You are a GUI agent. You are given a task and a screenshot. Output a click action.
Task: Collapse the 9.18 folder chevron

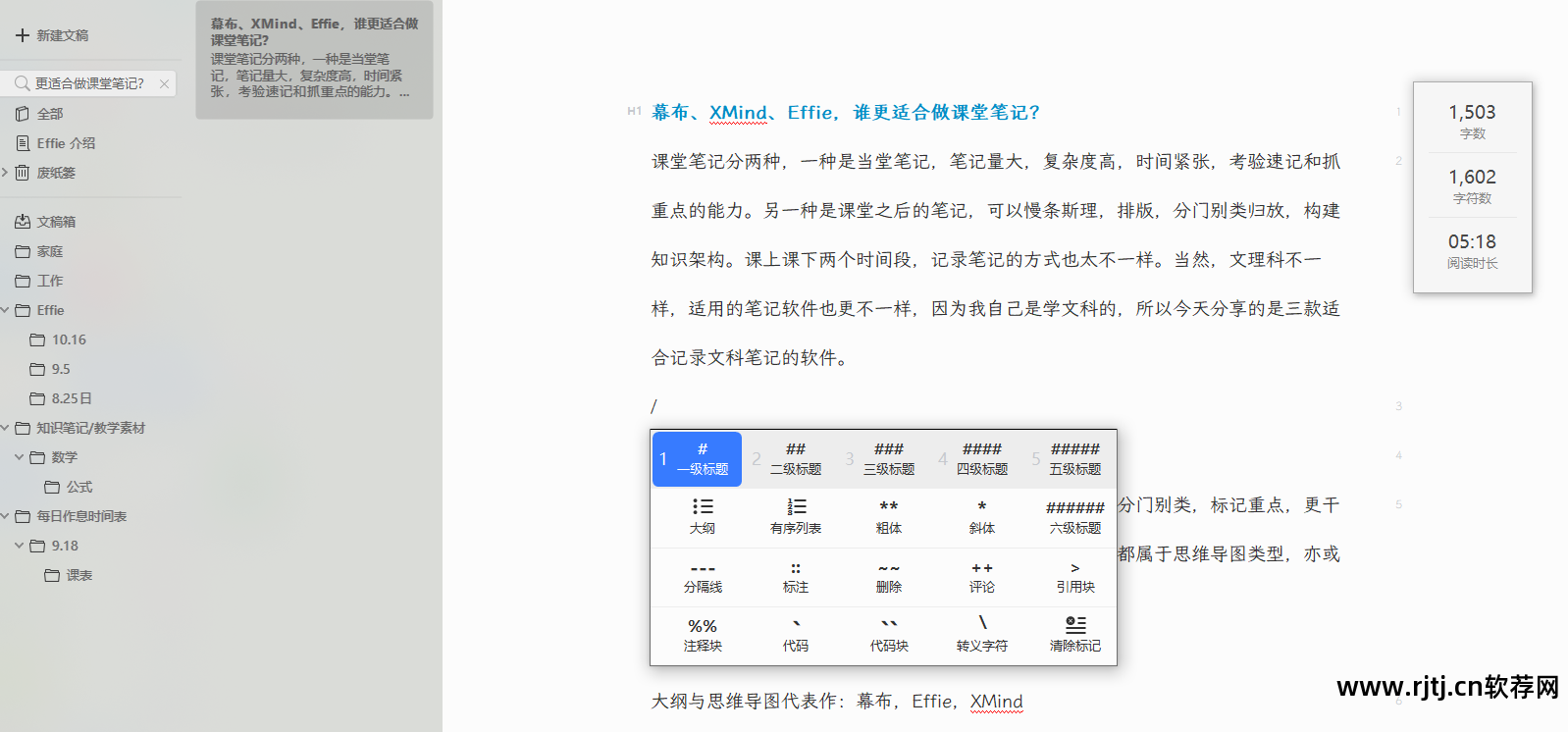[19, 546]
